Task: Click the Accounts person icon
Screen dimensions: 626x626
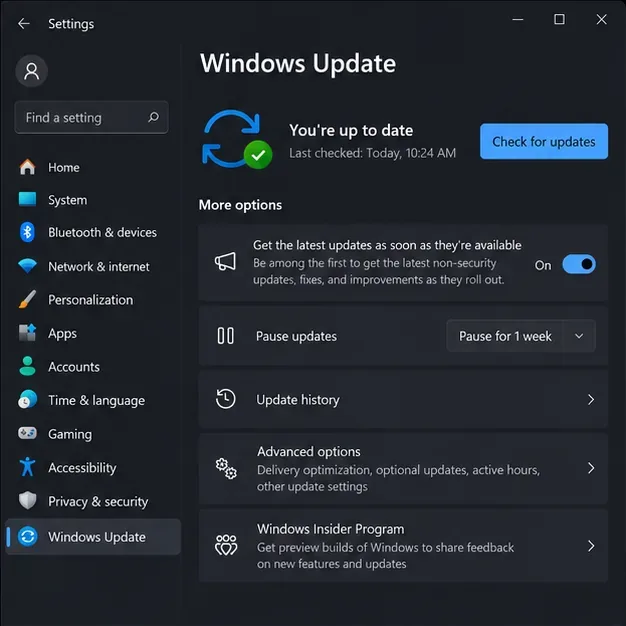Action: pyautogui.click(x=27, y=366)
